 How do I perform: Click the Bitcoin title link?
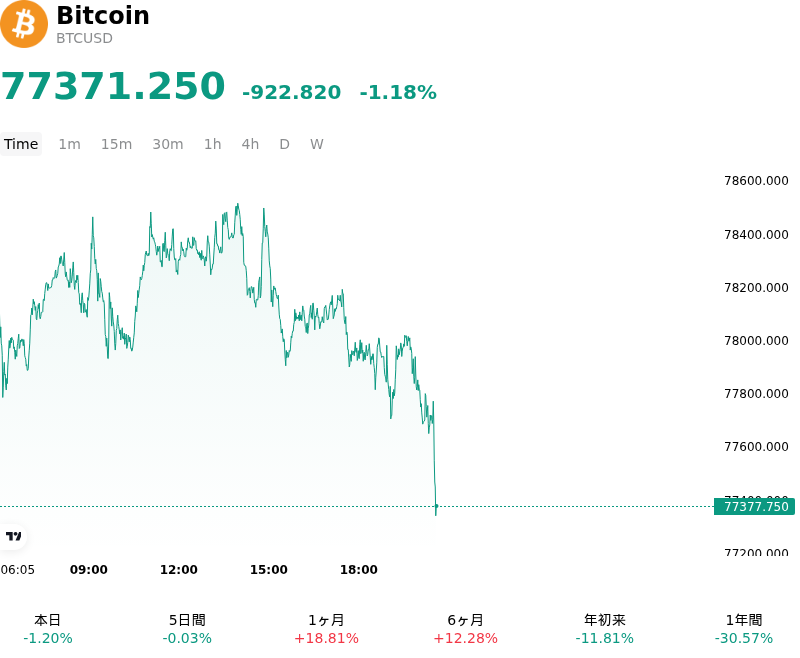pos(103,15)
